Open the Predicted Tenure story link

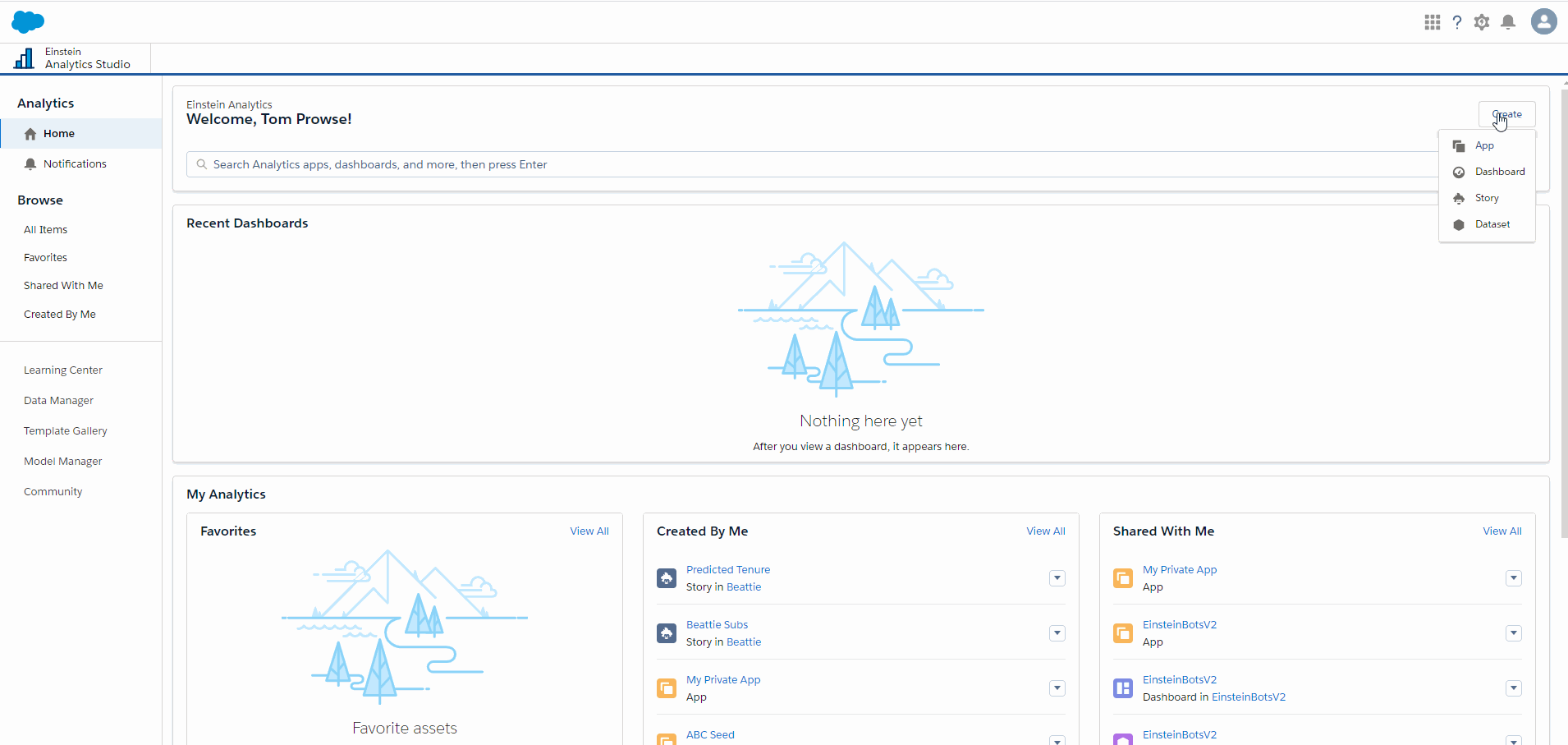point(728,570)
